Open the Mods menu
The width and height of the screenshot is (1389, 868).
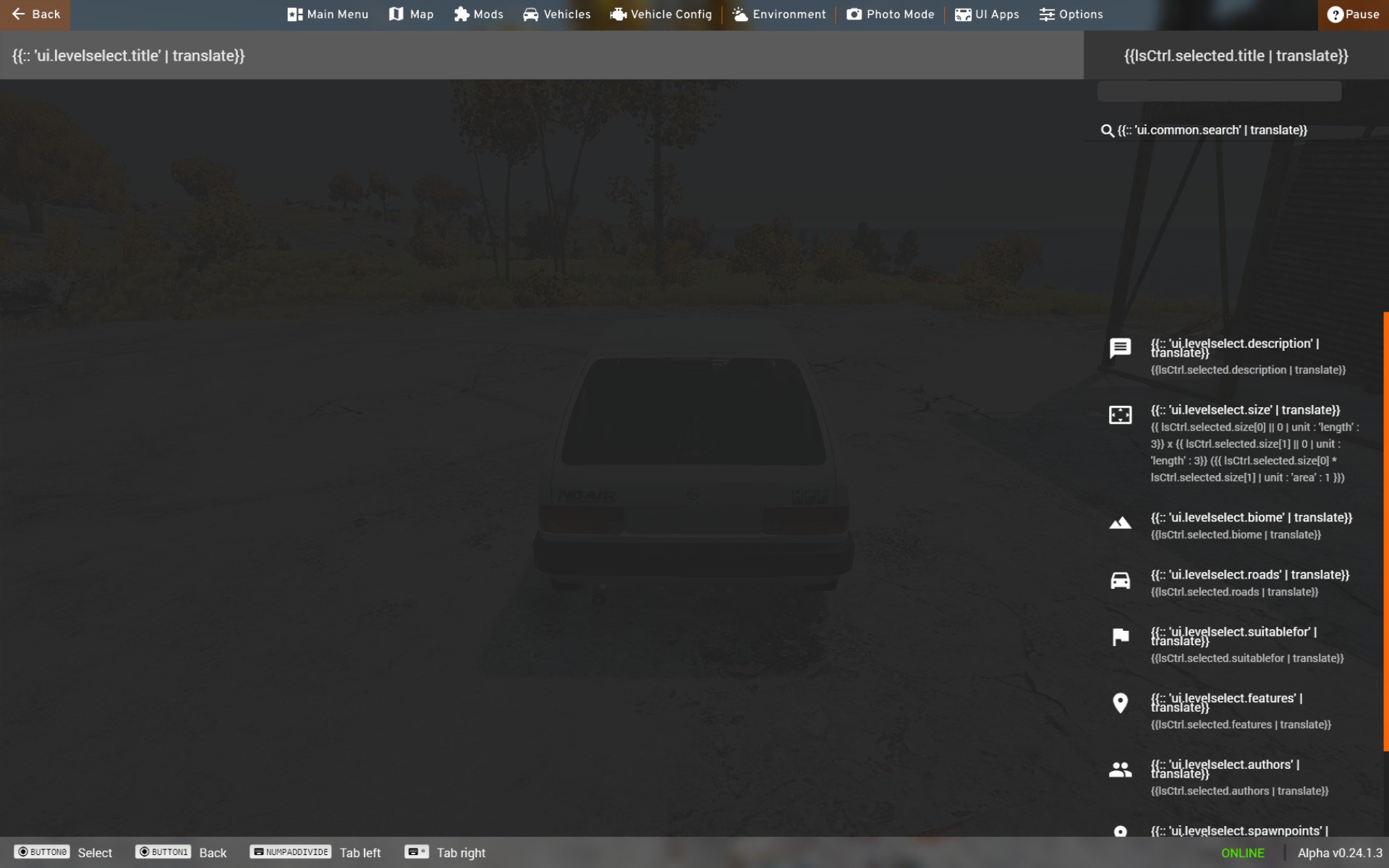(478, 14)
